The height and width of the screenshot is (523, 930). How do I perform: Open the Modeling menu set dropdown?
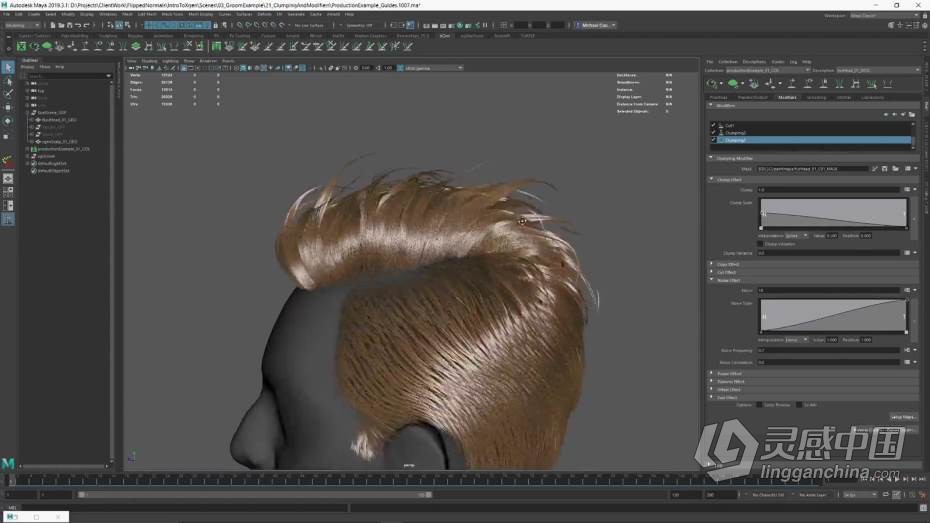(x=22, y=25)
